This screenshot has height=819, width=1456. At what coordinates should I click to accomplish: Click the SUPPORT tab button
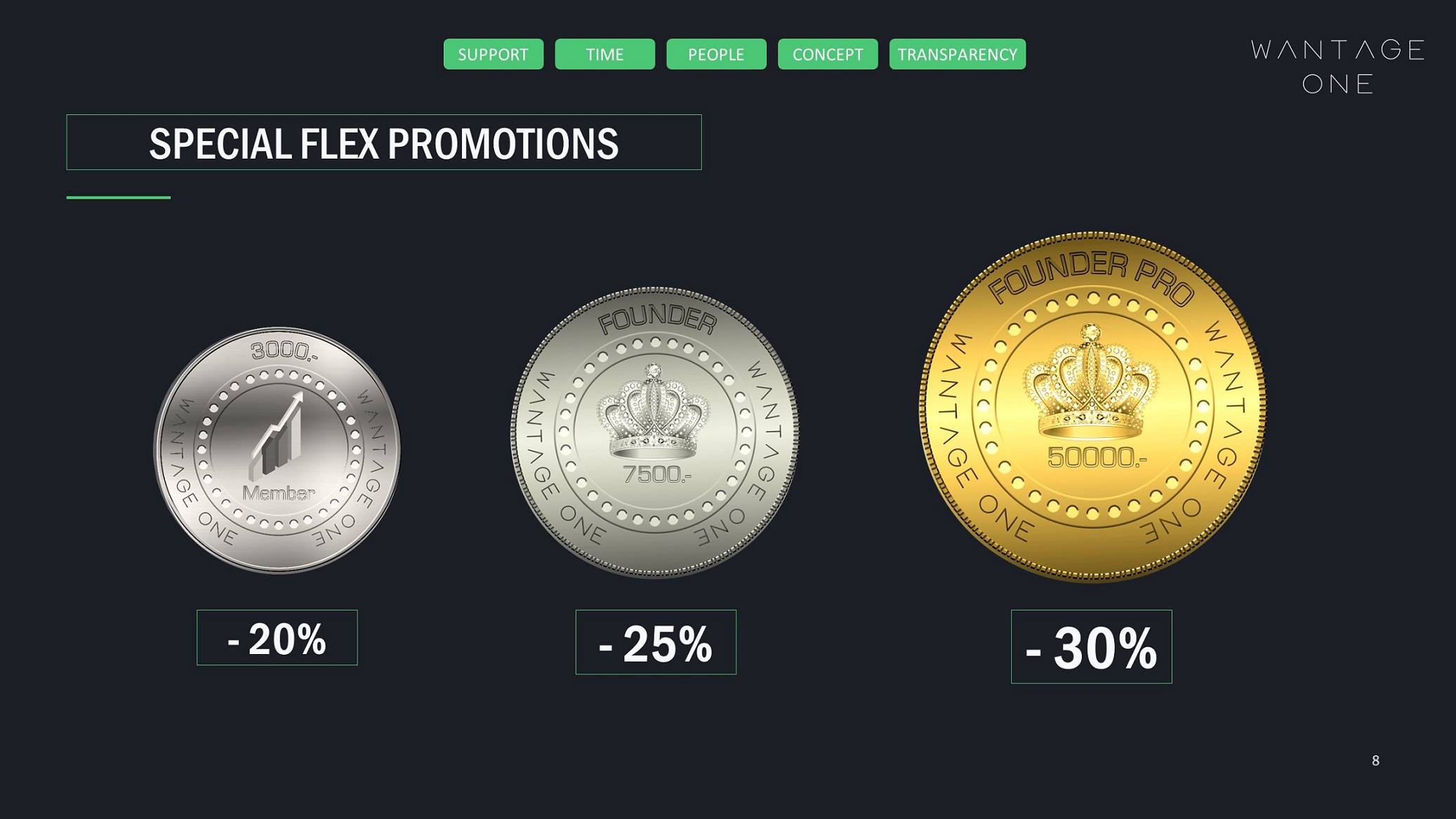(x=493, y=54)
